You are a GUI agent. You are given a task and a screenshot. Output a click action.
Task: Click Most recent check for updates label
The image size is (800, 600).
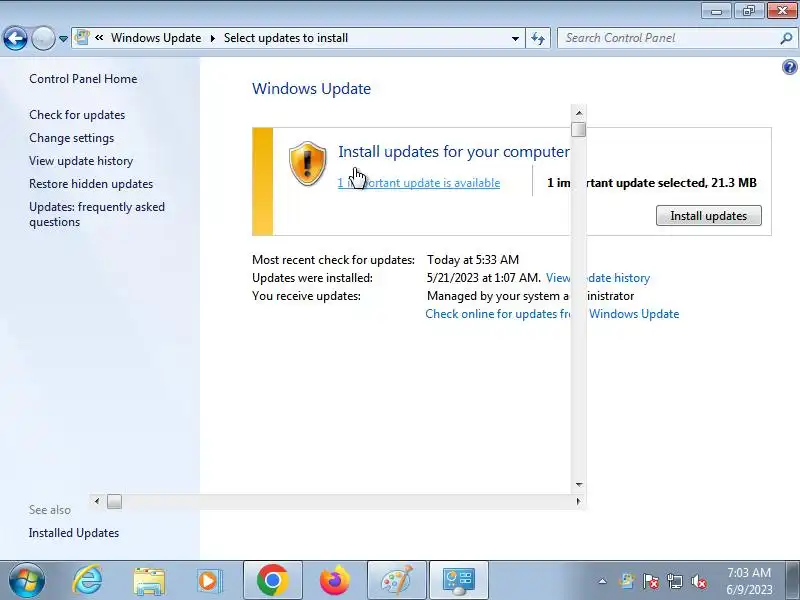click(x=333, y=260)
